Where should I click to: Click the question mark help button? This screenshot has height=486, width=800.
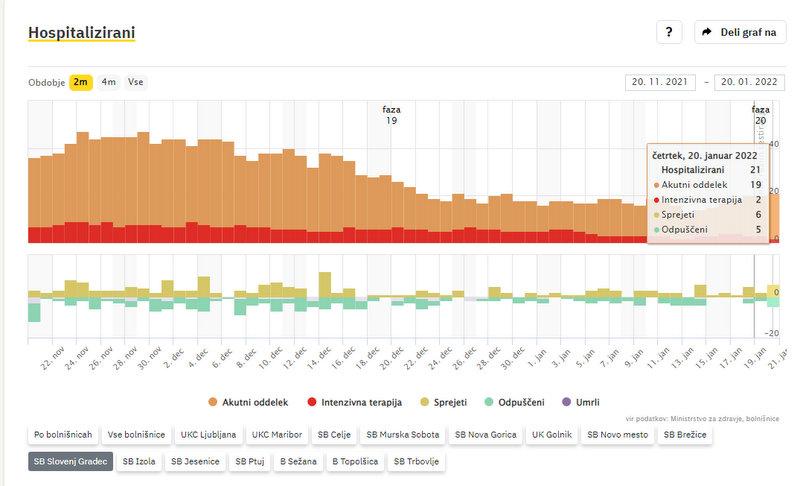(x=669, y=32)
